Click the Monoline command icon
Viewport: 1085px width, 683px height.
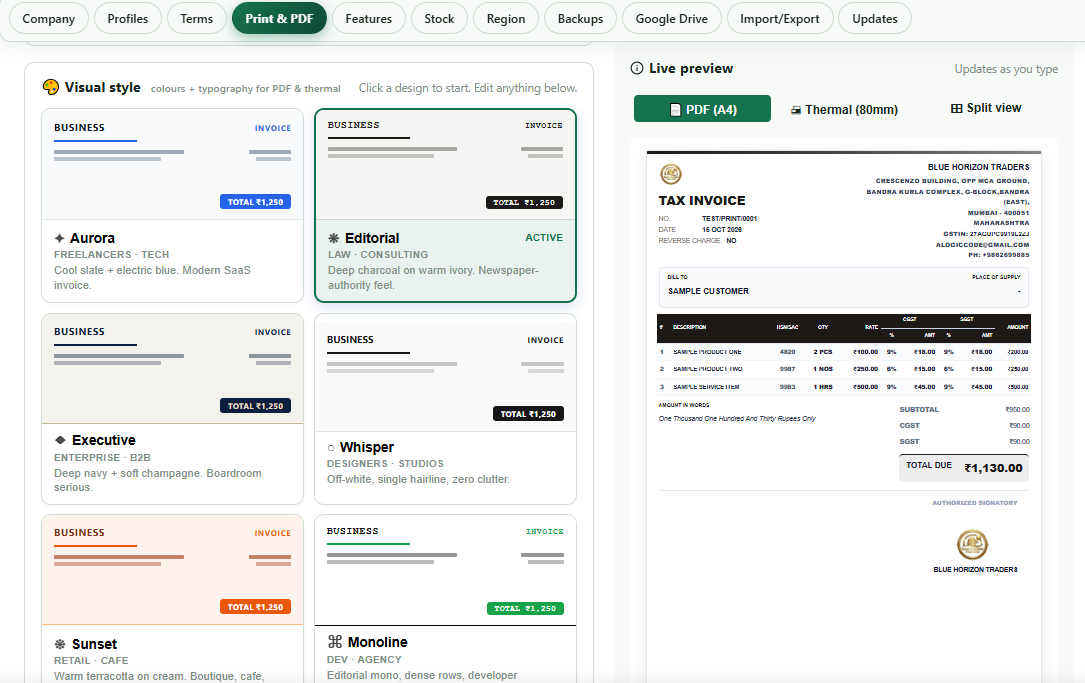[335, 641]
